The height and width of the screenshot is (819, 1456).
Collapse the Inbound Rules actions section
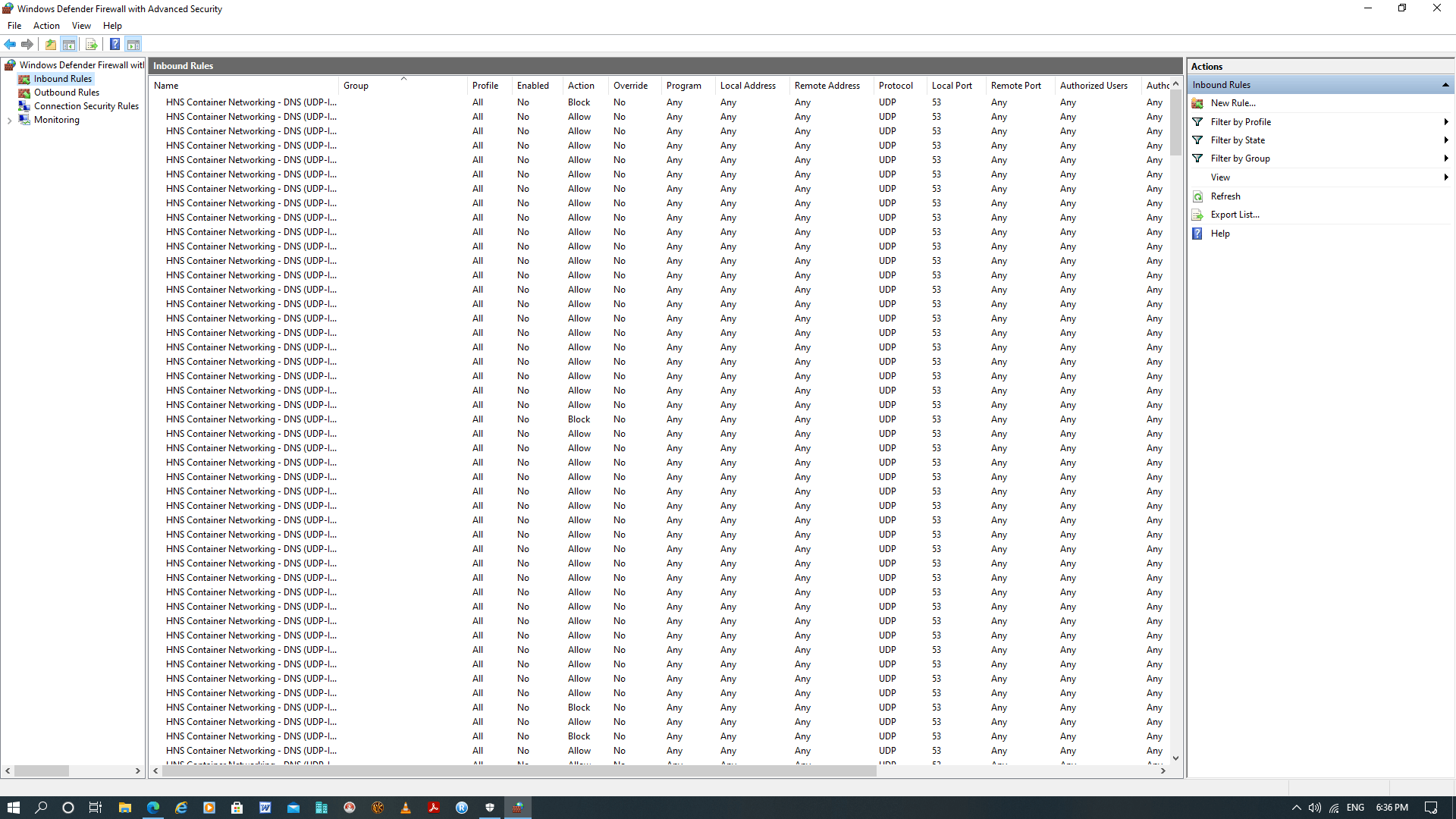[1445, 85]
